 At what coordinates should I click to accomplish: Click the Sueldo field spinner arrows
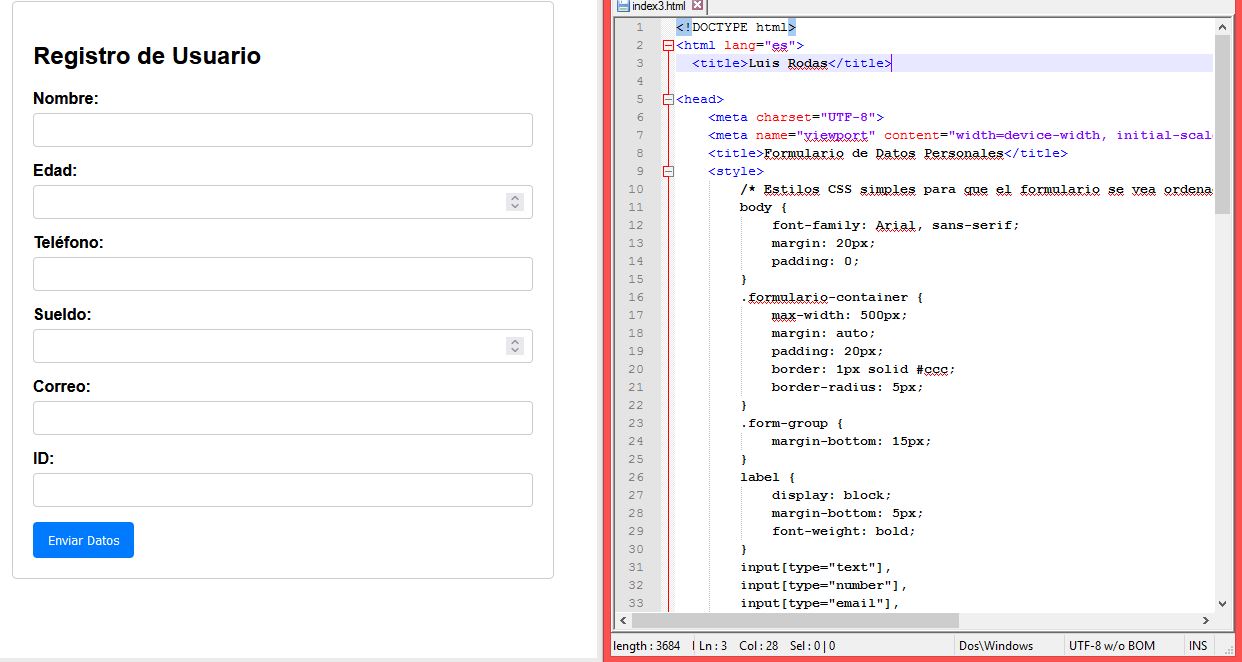pyautogui.click(x=515, y=346)
